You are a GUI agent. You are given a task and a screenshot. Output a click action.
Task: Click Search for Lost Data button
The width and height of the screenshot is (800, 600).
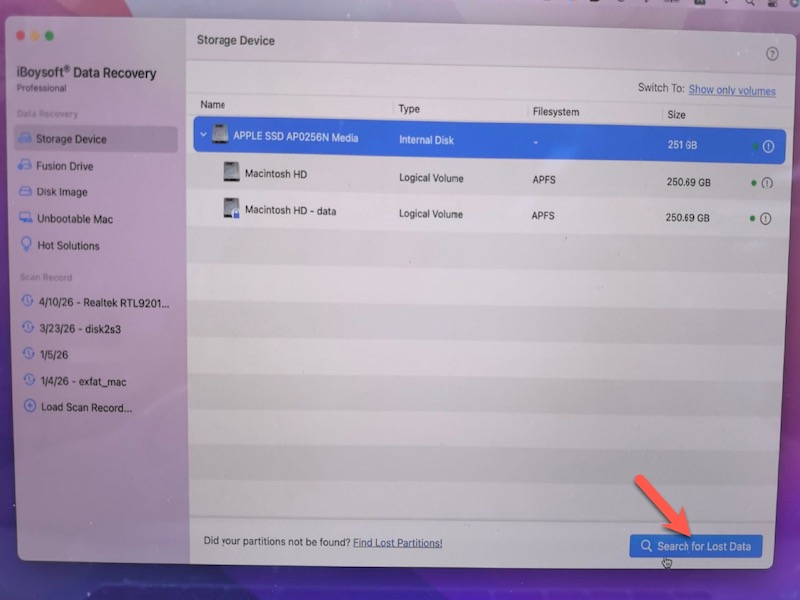click(x=696, y=546)
